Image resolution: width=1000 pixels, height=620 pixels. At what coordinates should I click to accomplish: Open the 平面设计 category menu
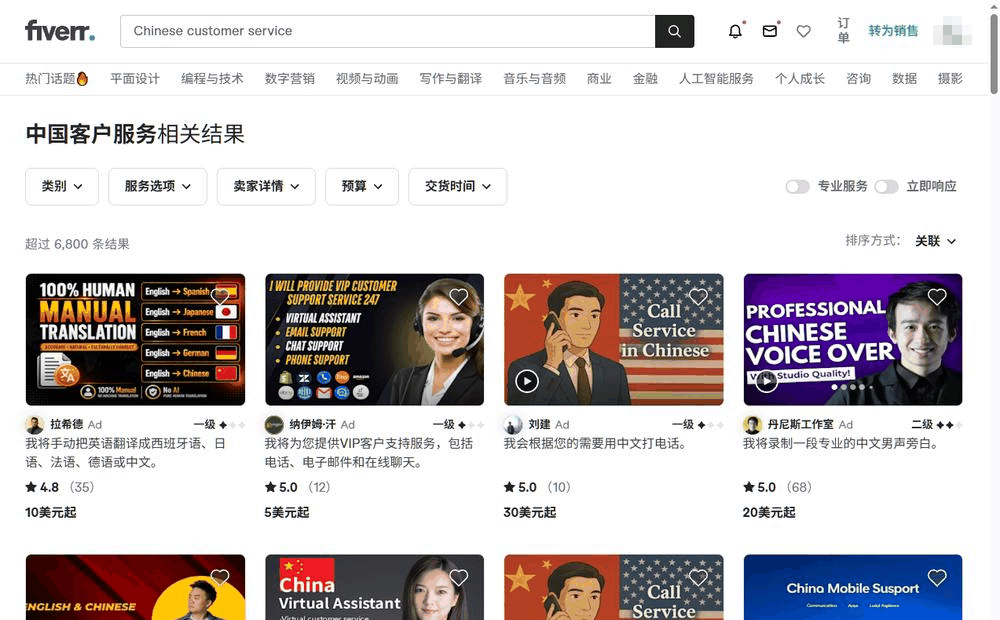pyautogui.click(x=135, y=78)
